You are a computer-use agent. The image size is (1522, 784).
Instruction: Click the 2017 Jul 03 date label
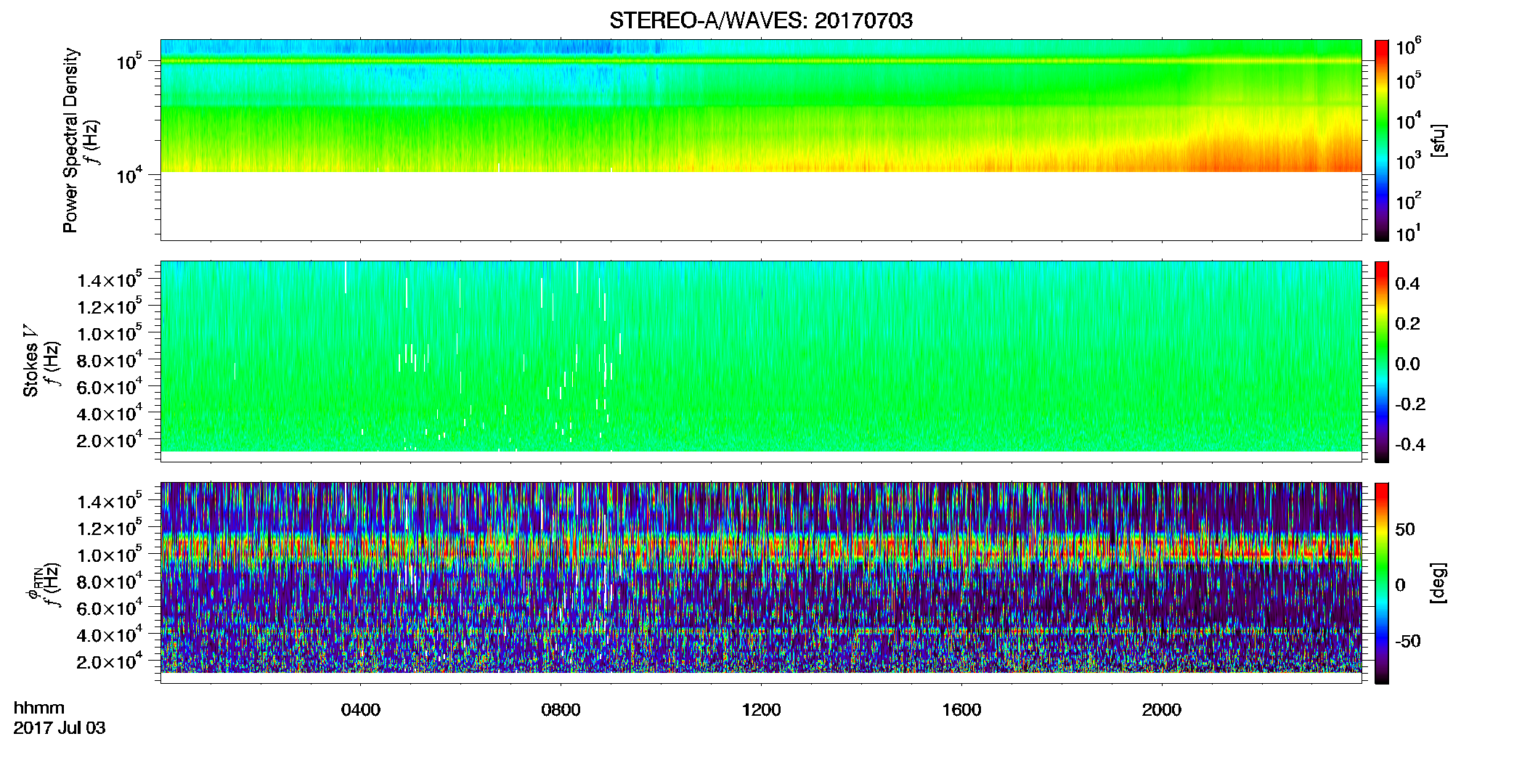tap(60, 728)
